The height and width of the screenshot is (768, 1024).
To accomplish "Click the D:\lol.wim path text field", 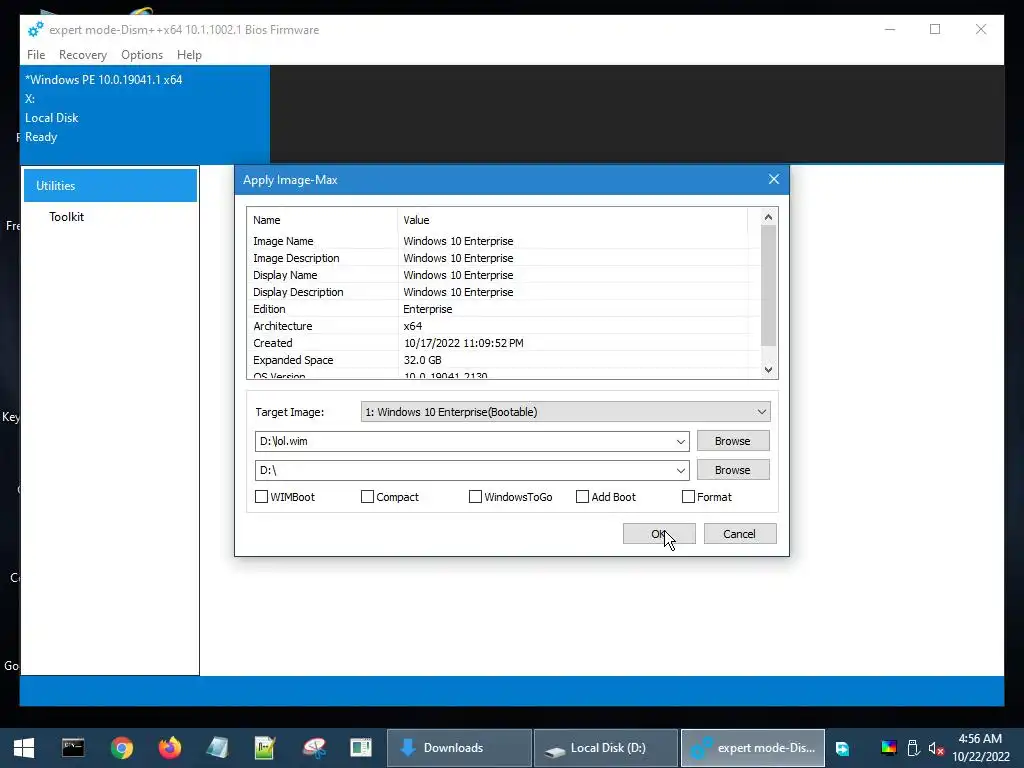I will pos(464,441).
